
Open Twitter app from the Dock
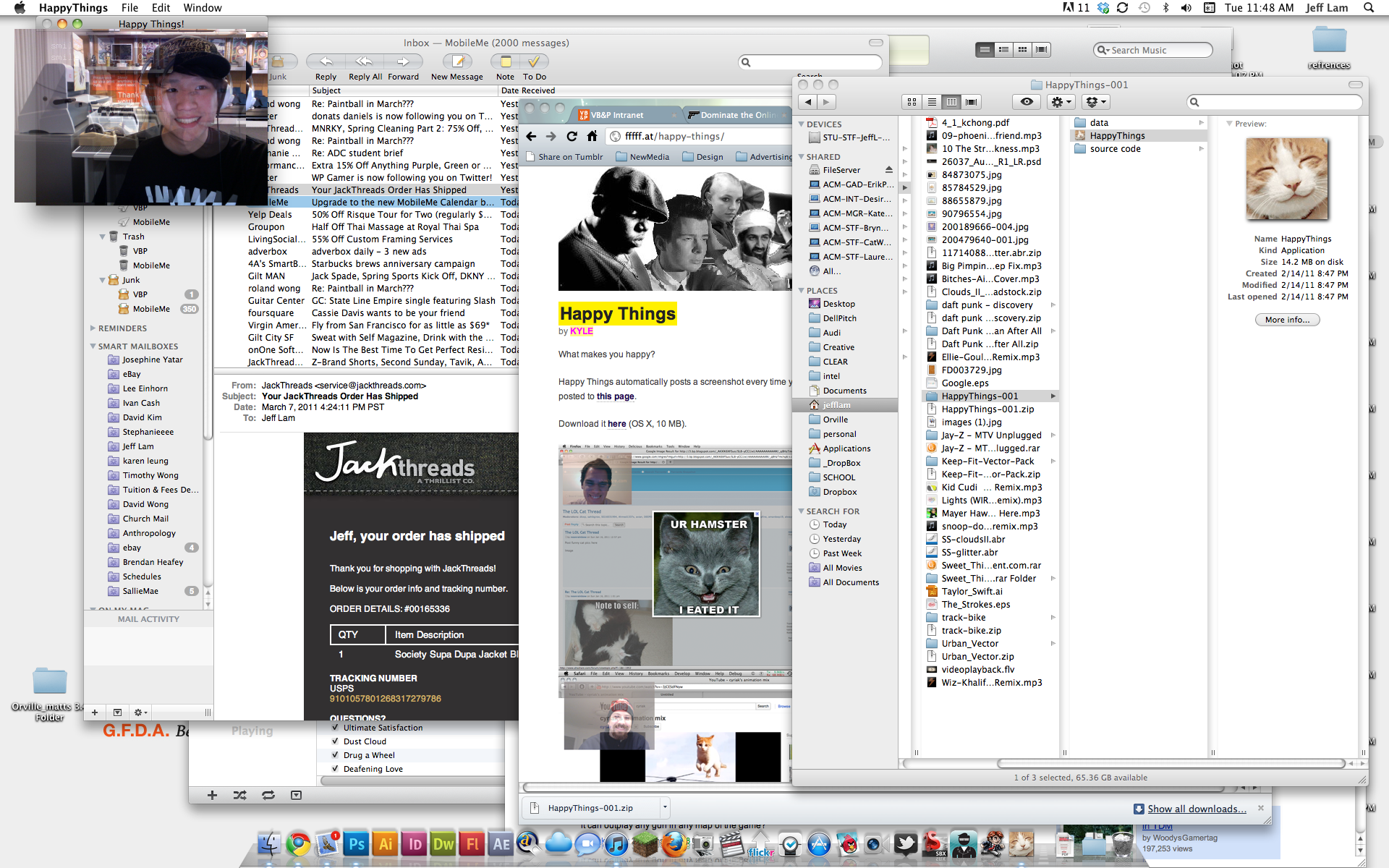click(905, 843)
